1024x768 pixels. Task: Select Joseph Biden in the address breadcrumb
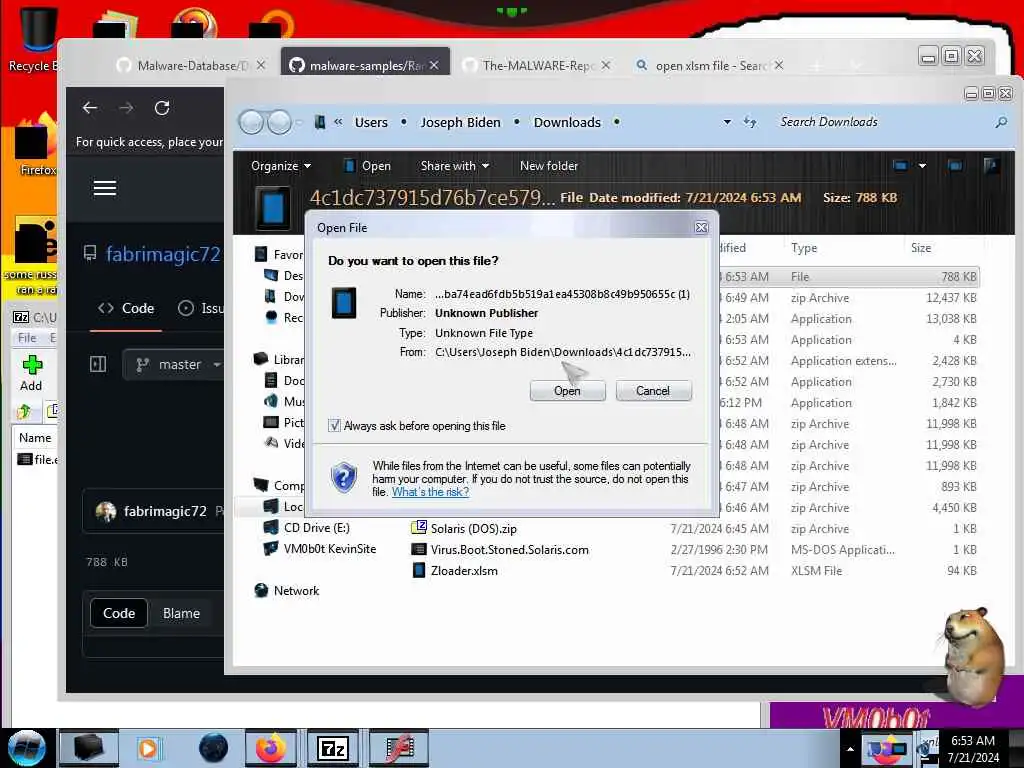point(460,122)
